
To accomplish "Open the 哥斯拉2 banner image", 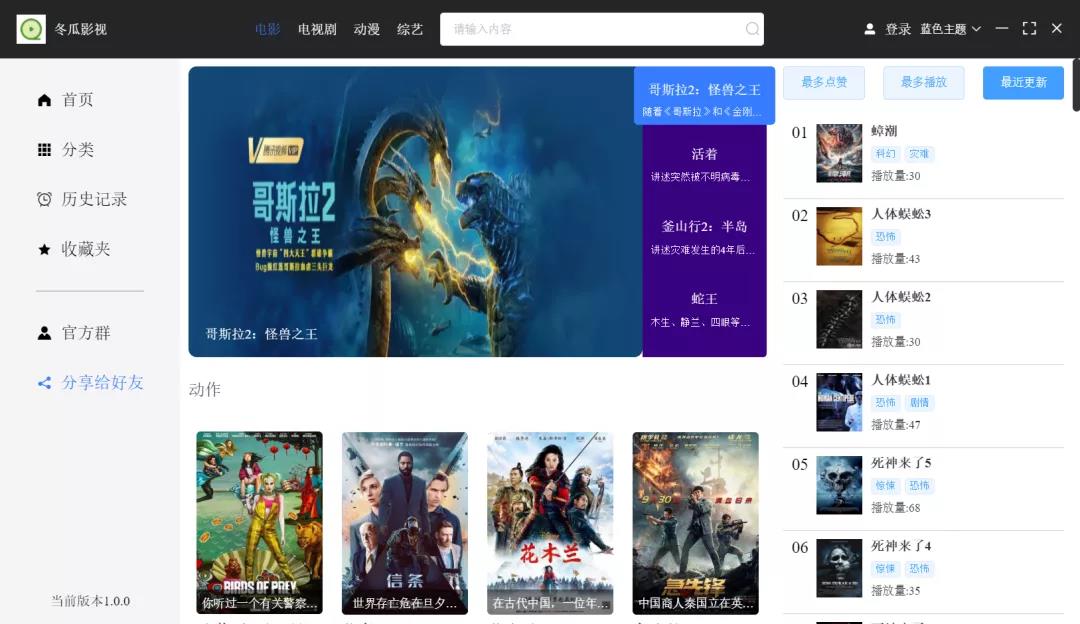I will pyautogui.click(x=415, y=211).
